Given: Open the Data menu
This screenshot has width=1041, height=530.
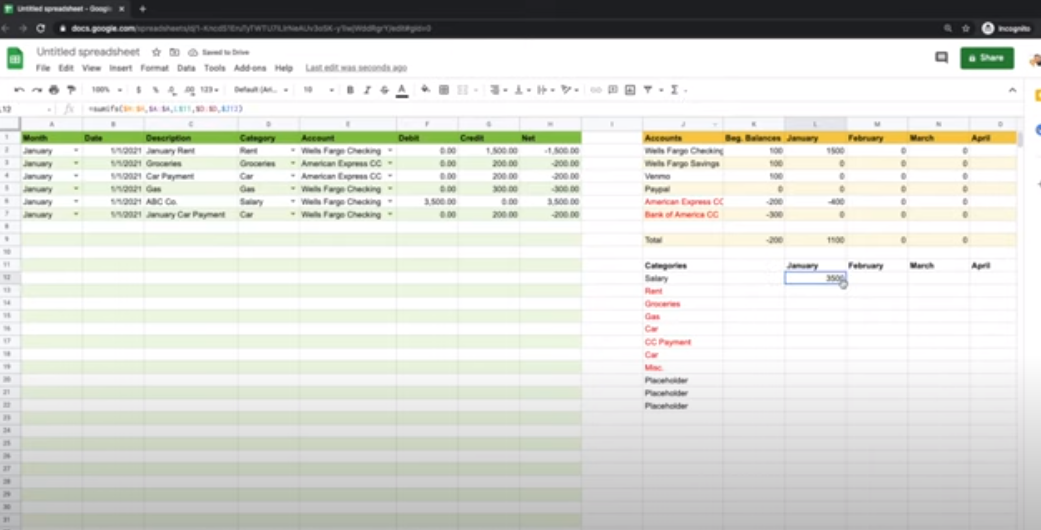Looking at the screenshot, I should [187, 68].
